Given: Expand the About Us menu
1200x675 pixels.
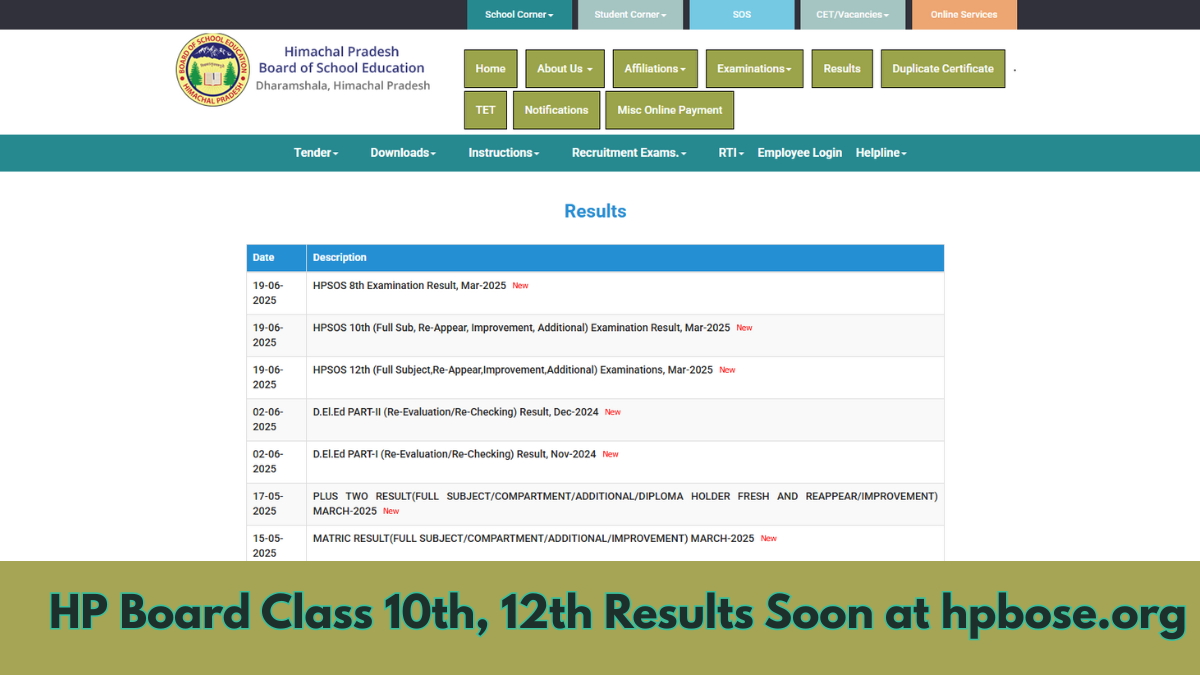Looking at the screenshot, I should tap(564, 68).
